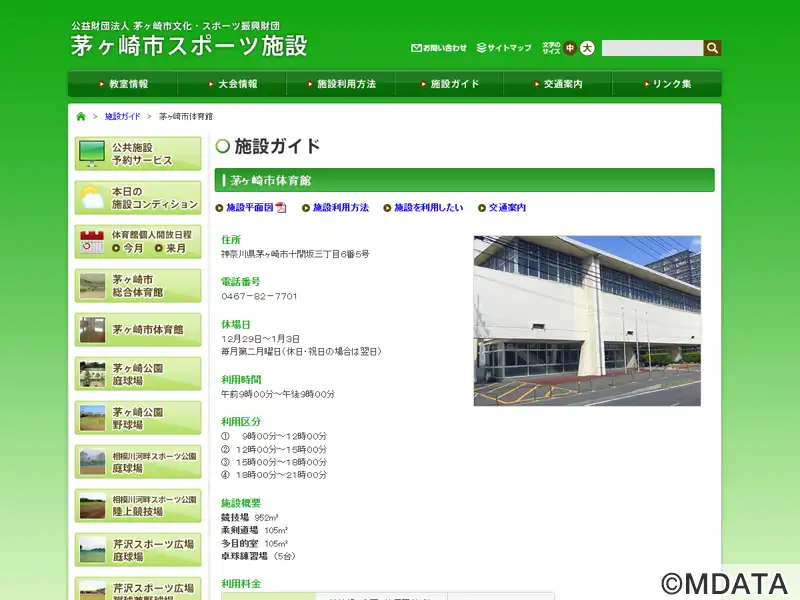Screen dimensions: 800x600
Task: Open the 施設を利用したい link
Action: [x=429, y=208]
